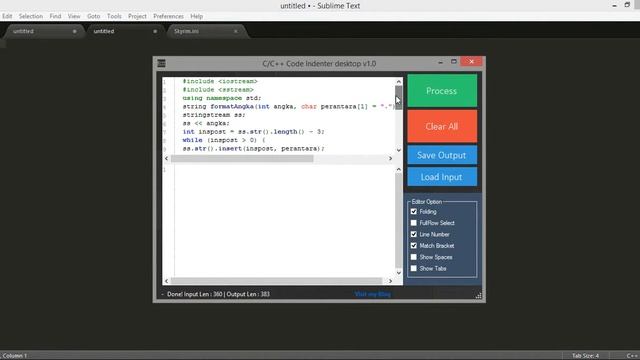Maximize the Code Indenter window
The image size is (640, 360).
453,62
